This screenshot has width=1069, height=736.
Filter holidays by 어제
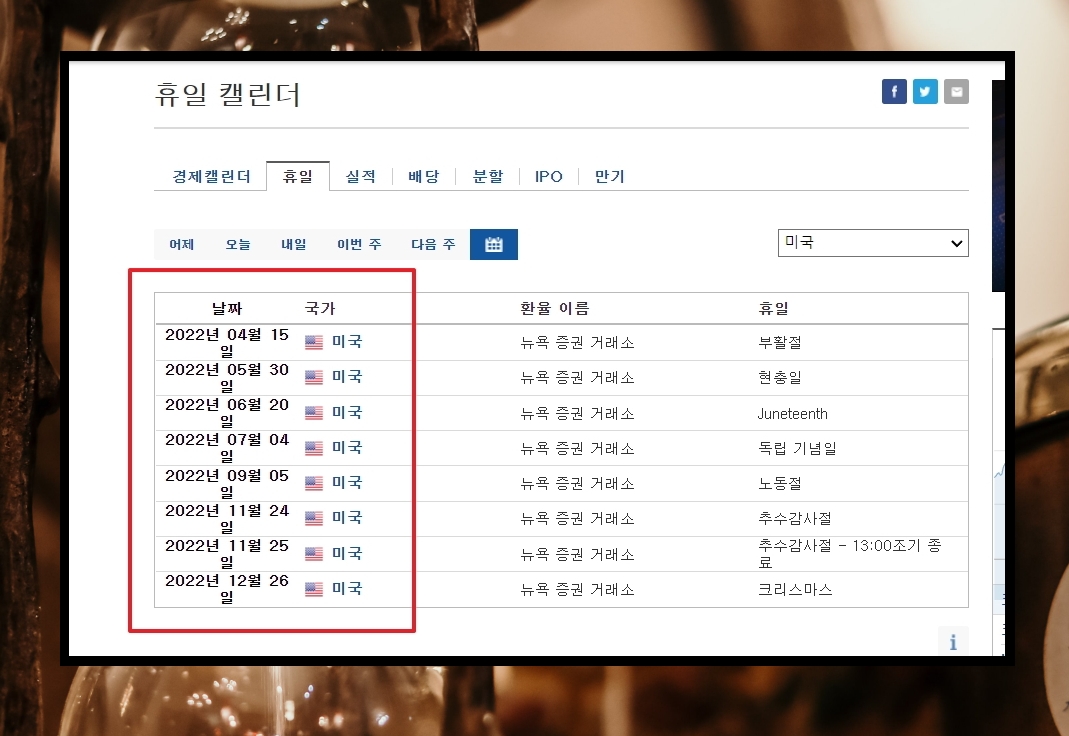pyautogui.click(x=182, y=245)
